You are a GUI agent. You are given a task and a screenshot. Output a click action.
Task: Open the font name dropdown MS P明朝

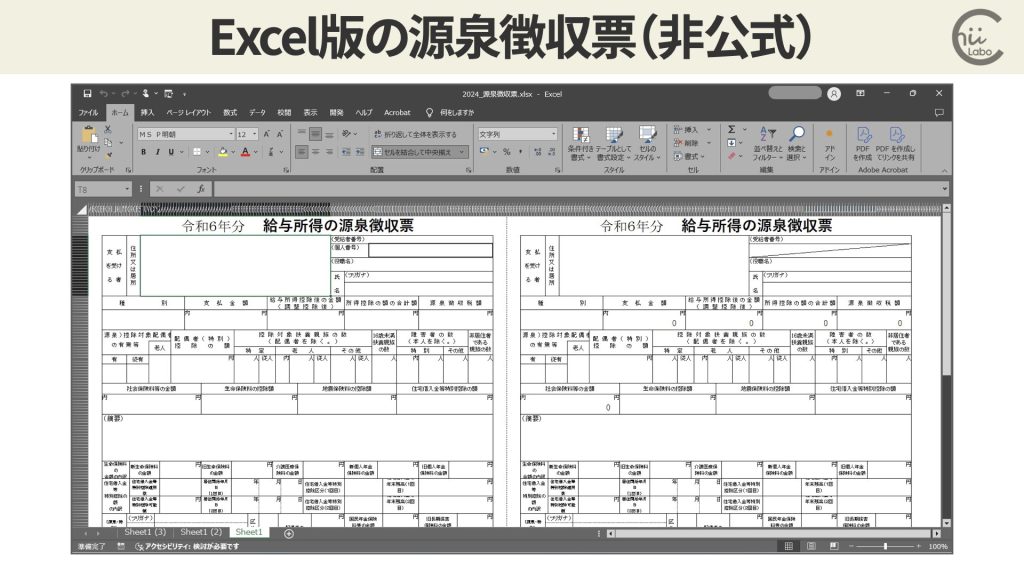click(x=231, y=134)
